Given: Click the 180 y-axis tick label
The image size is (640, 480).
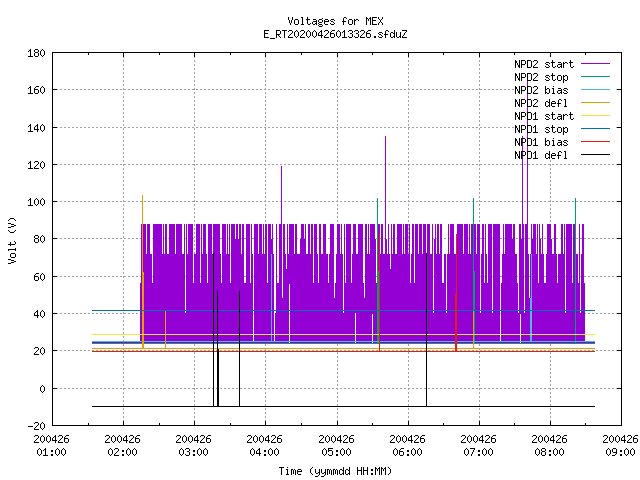Looking at the screenshot, I should pyautogui.click(x=36, y=53).
